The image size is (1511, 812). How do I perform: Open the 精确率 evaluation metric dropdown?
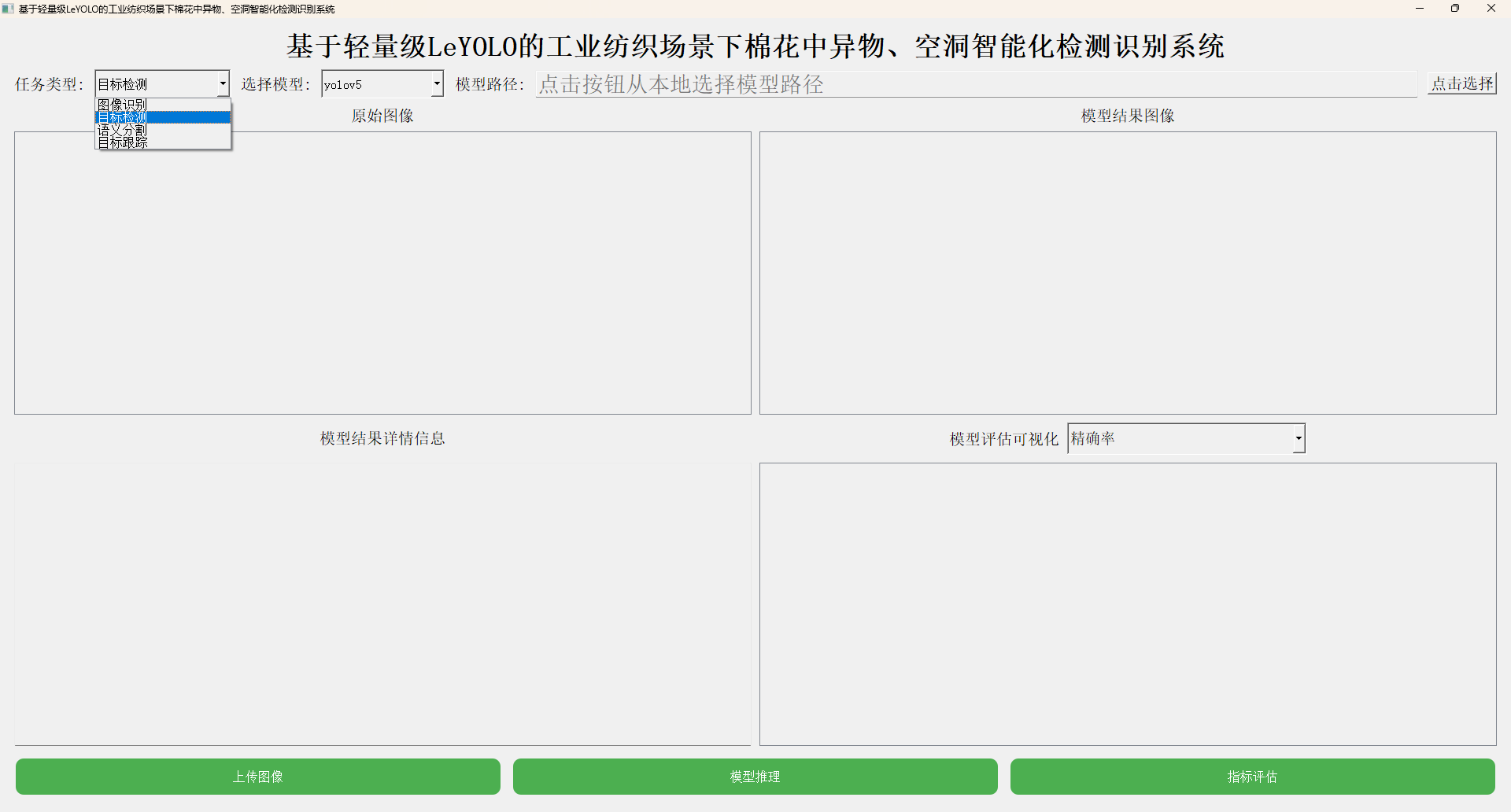[x=1186, y=438]
